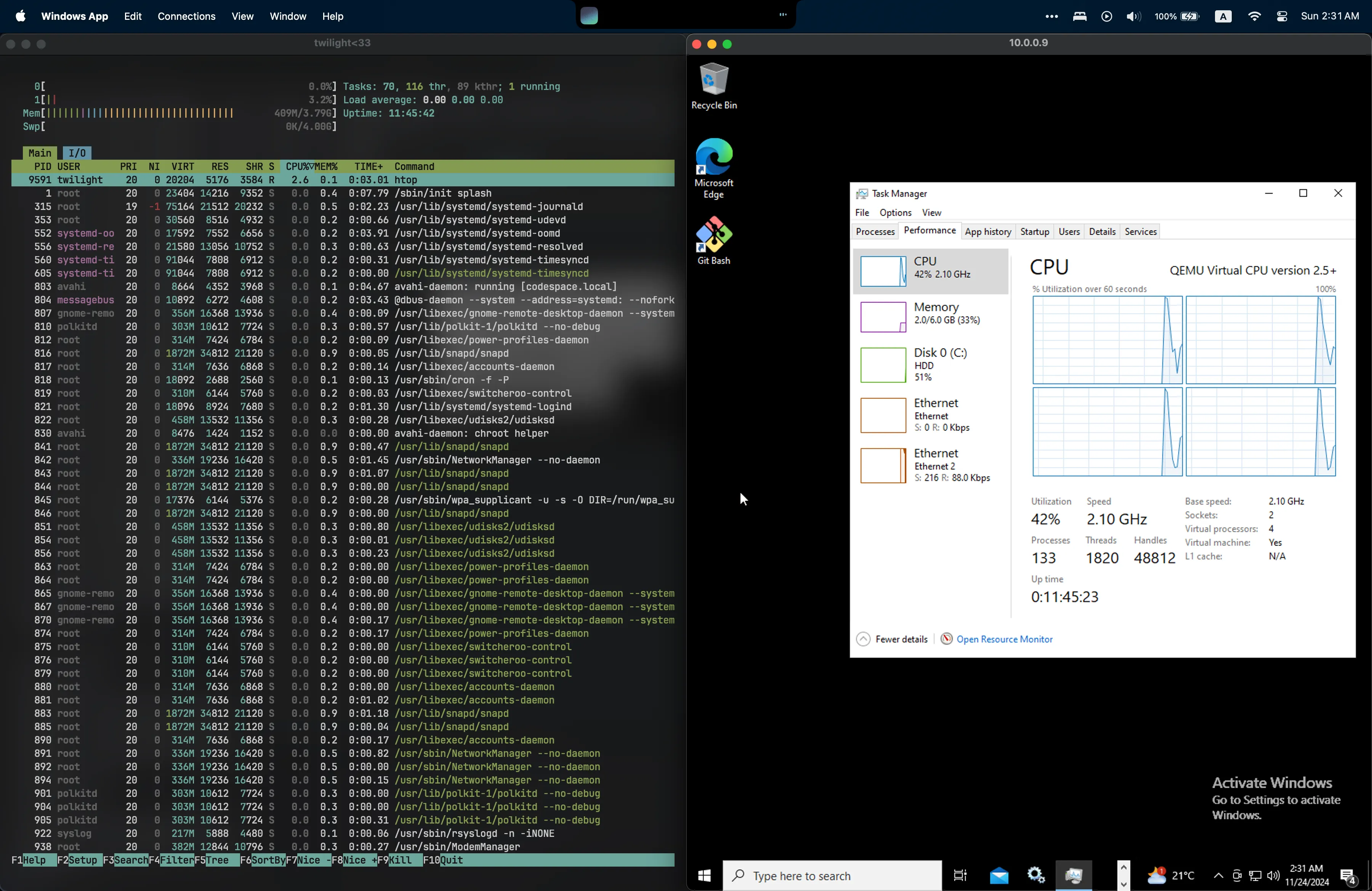Switch to the Details tab
1372x891 pixels.
[x=1102, y=232]
